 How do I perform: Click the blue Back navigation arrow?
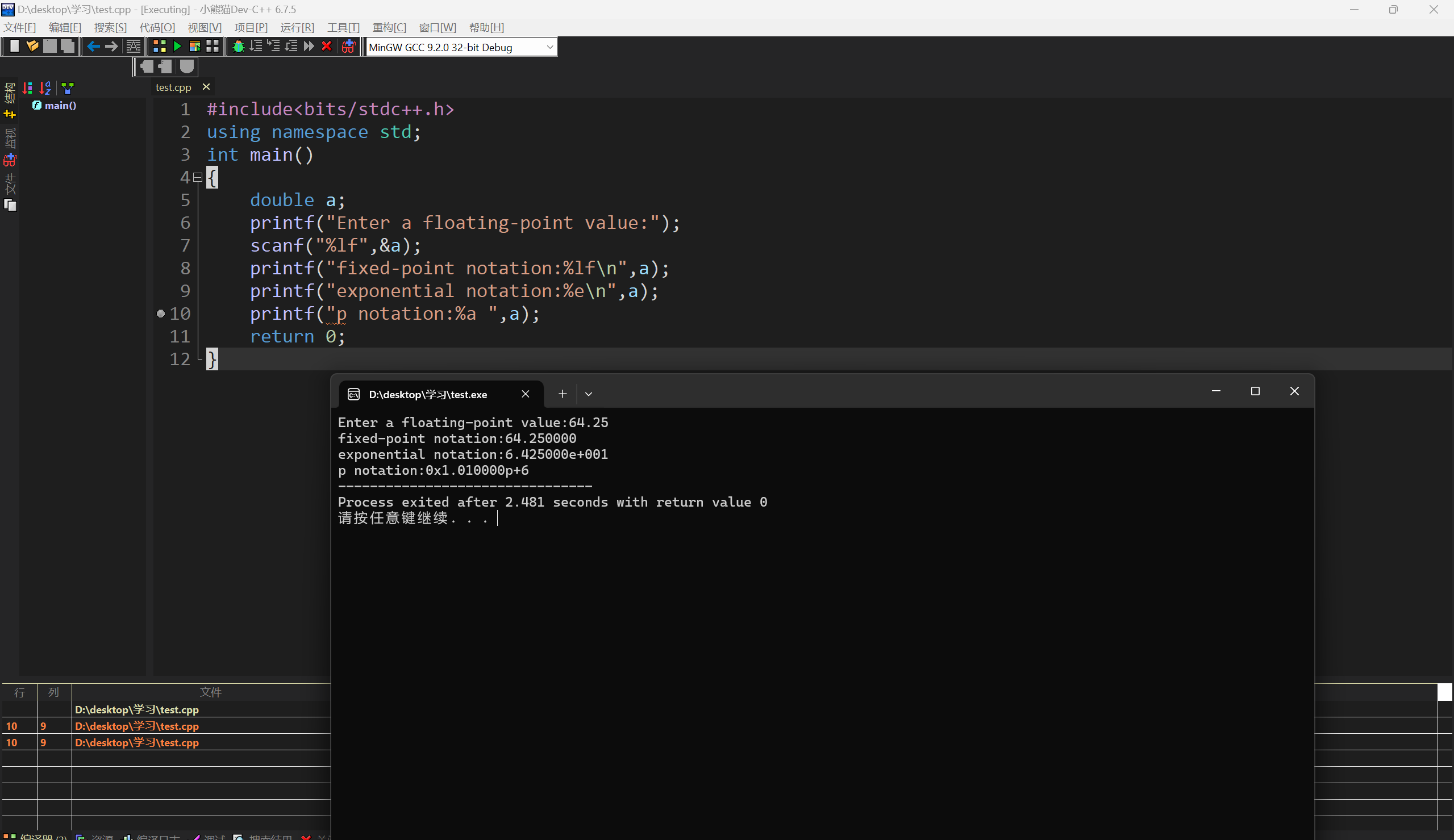(94, 47)
